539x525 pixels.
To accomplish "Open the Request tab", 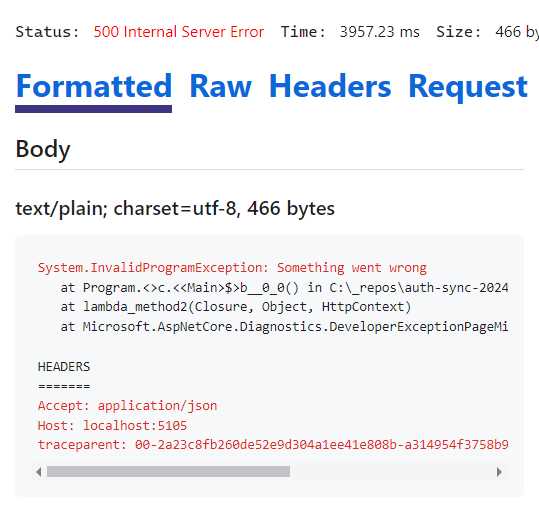I will point(468,87).
